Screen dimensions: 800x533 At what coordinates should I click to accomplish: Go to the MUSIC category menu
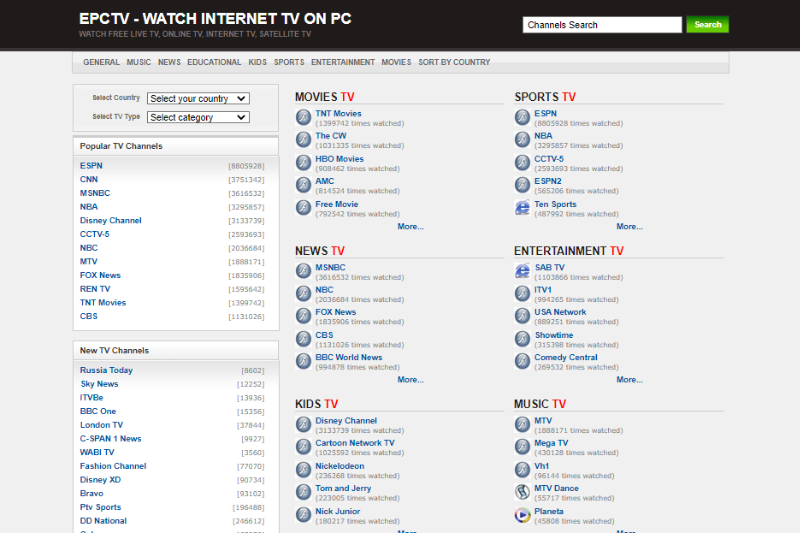tap(139, 62)
